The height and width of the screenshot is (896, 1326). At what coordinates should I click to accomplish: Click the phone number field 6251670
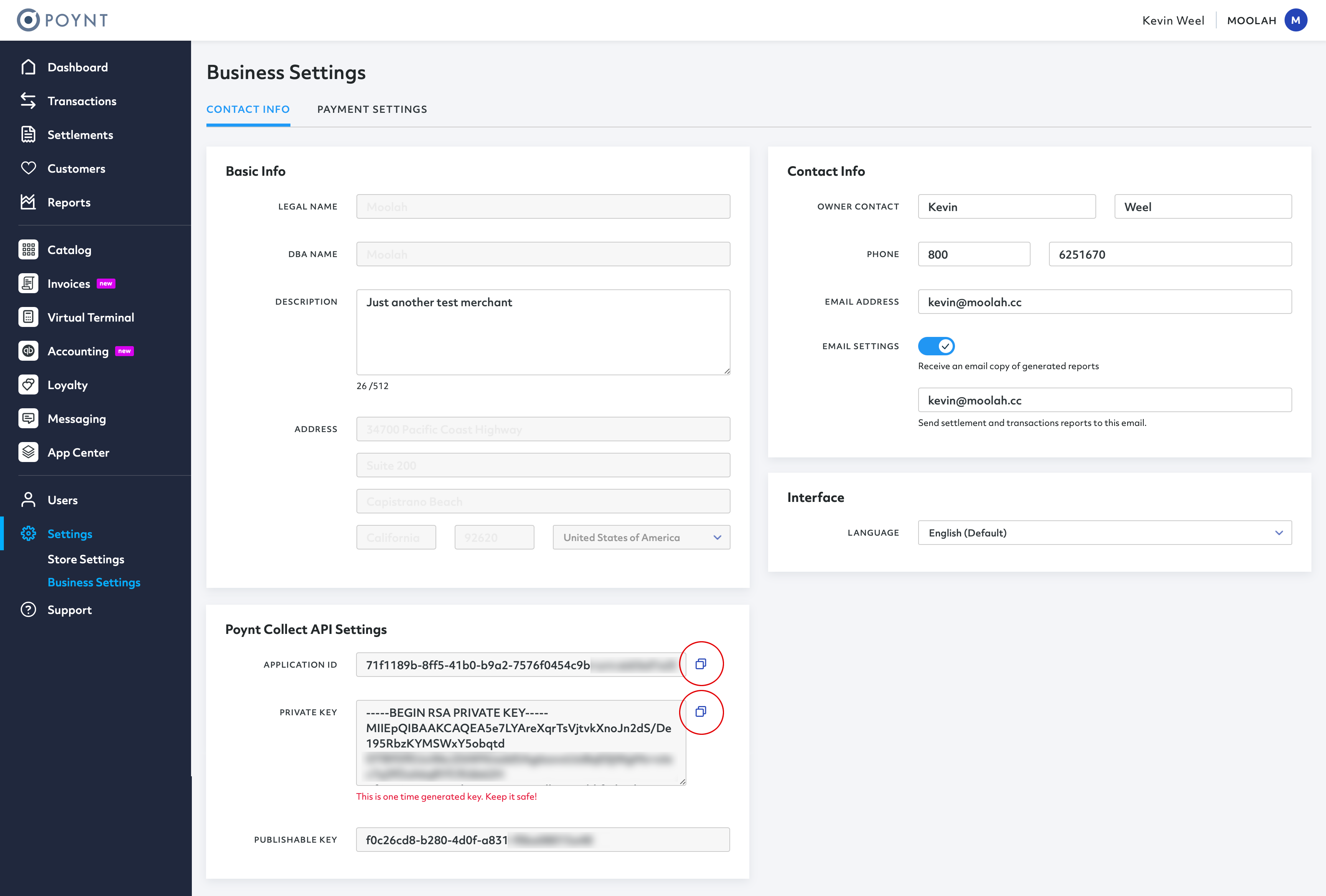tap(1170, 254)
